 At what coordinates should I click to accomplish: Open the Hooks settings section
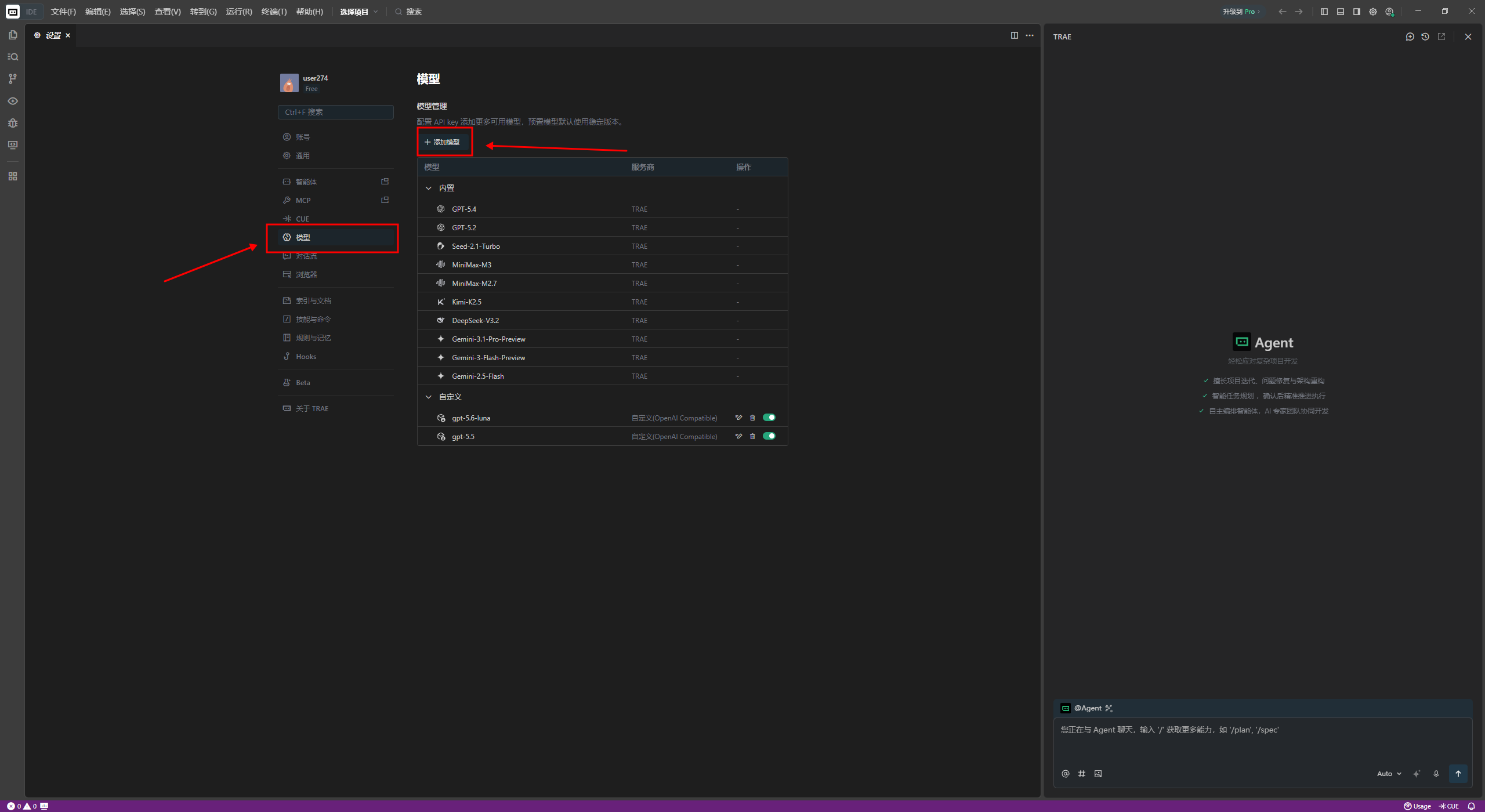coord(336,356)
